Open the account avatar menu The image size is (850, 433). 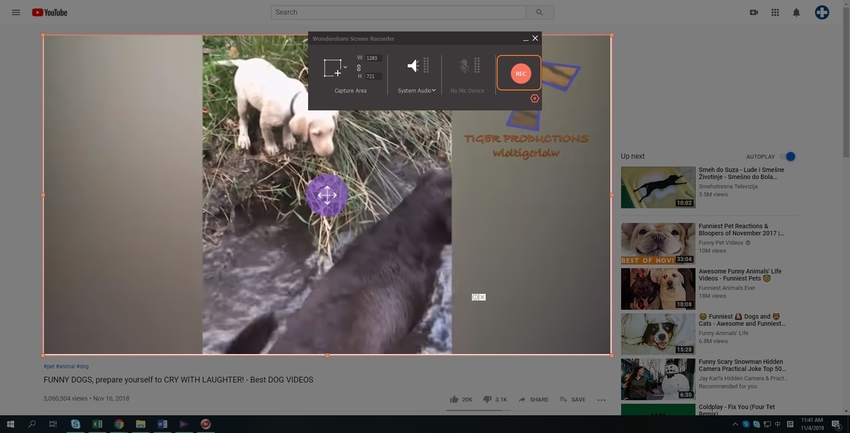click(822, 12)
